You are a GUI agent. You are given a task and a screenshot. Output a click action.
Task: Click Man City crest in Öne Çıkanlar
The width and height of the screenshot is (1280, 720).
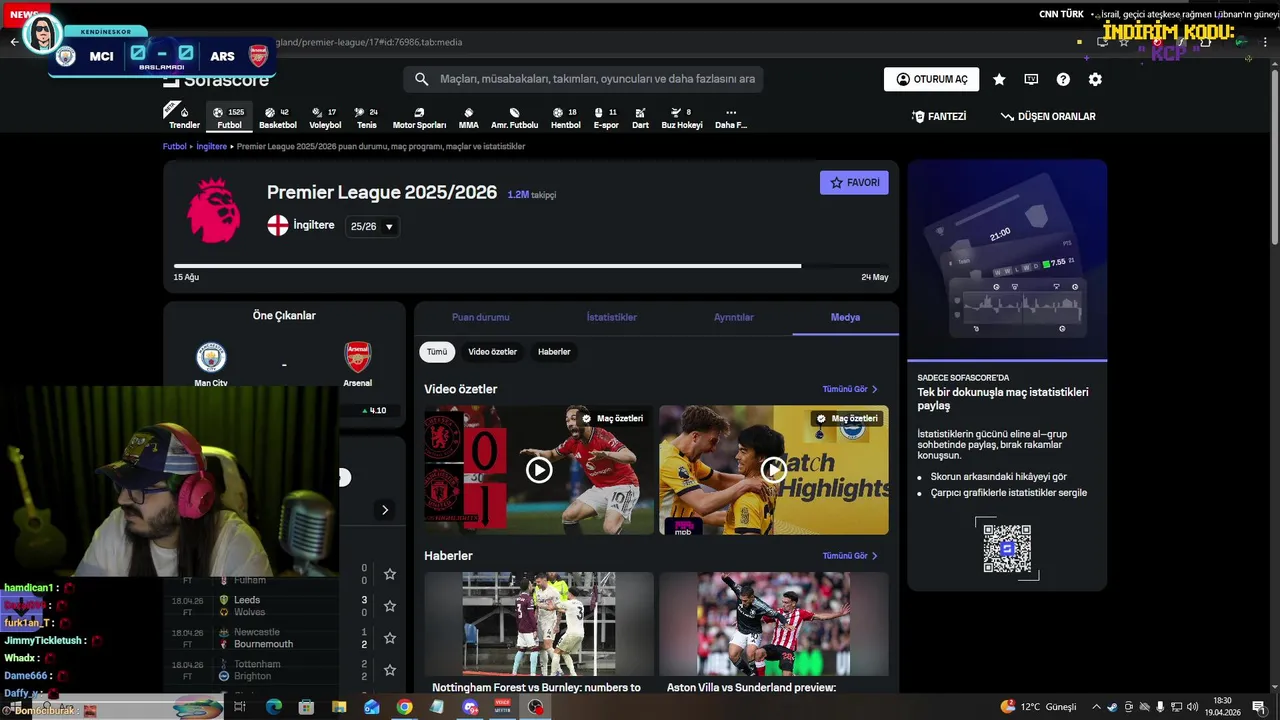click(x=211, y=357)
